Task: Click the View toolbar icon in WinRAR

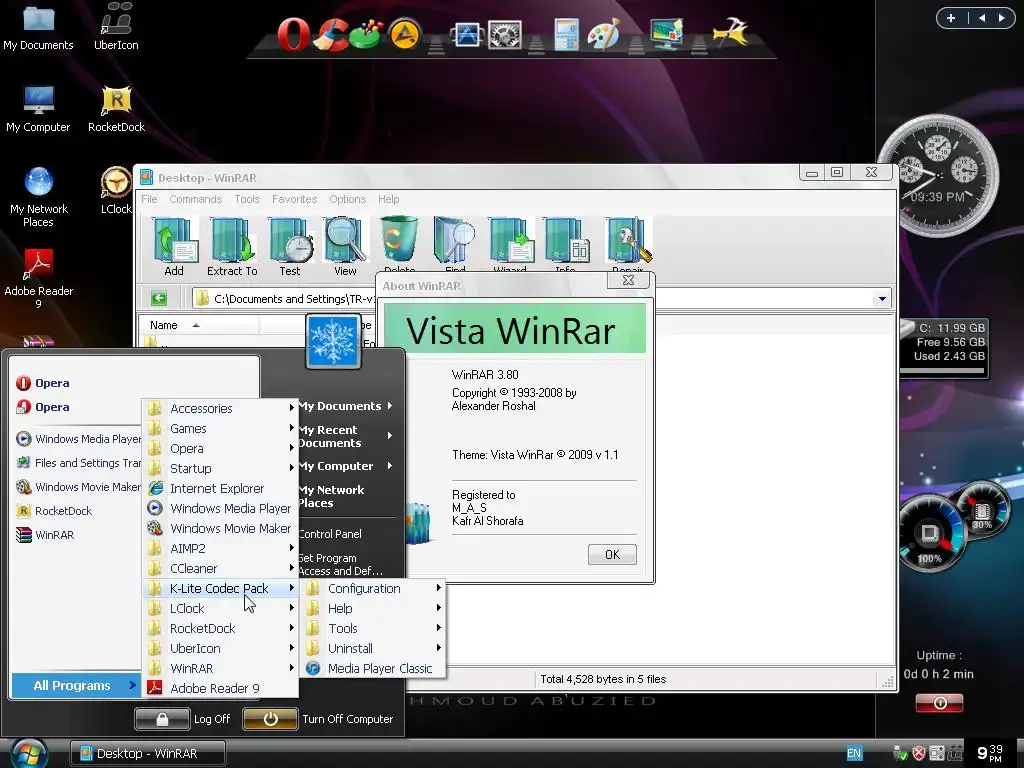Action: (345, 247)
